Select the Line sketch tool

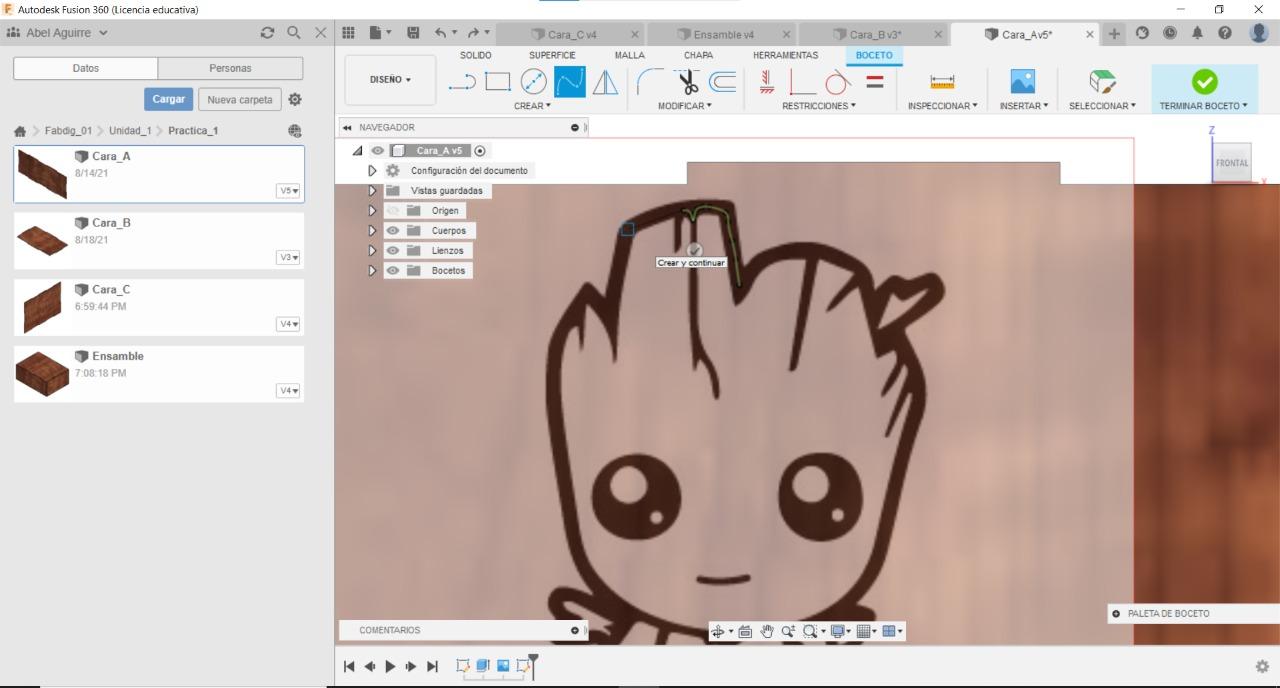point(462,82)
